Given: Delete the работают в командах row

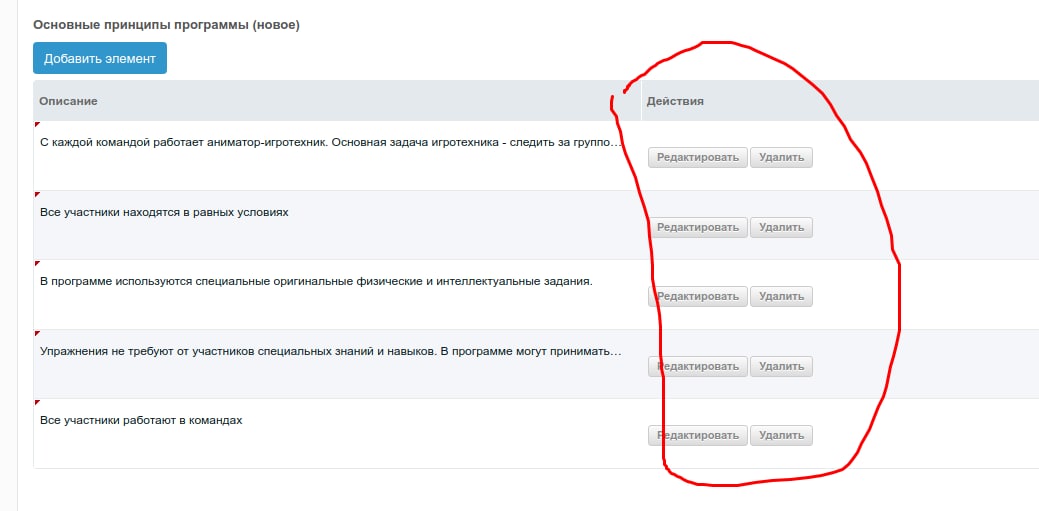Looking at the screenshot, I should pyautogui.click(x=781, y=435).
